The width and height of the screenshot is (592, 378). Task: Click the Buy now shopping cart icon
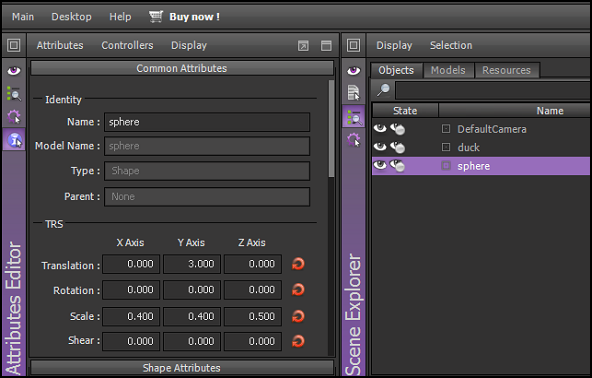156,17
